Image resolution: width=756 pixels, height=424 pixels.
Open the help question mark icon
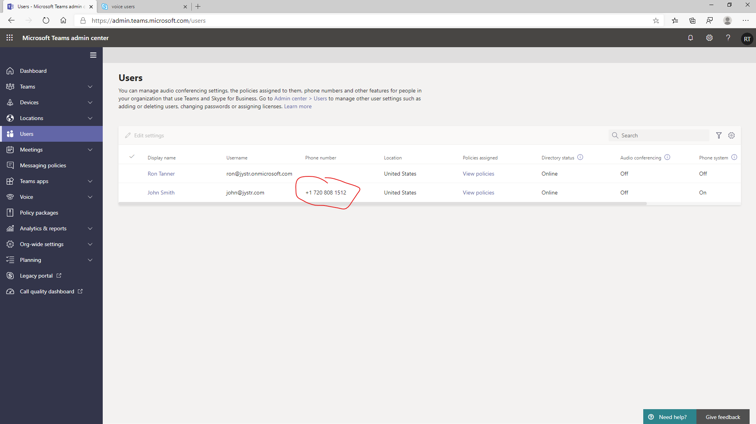[x=728, y=38]
